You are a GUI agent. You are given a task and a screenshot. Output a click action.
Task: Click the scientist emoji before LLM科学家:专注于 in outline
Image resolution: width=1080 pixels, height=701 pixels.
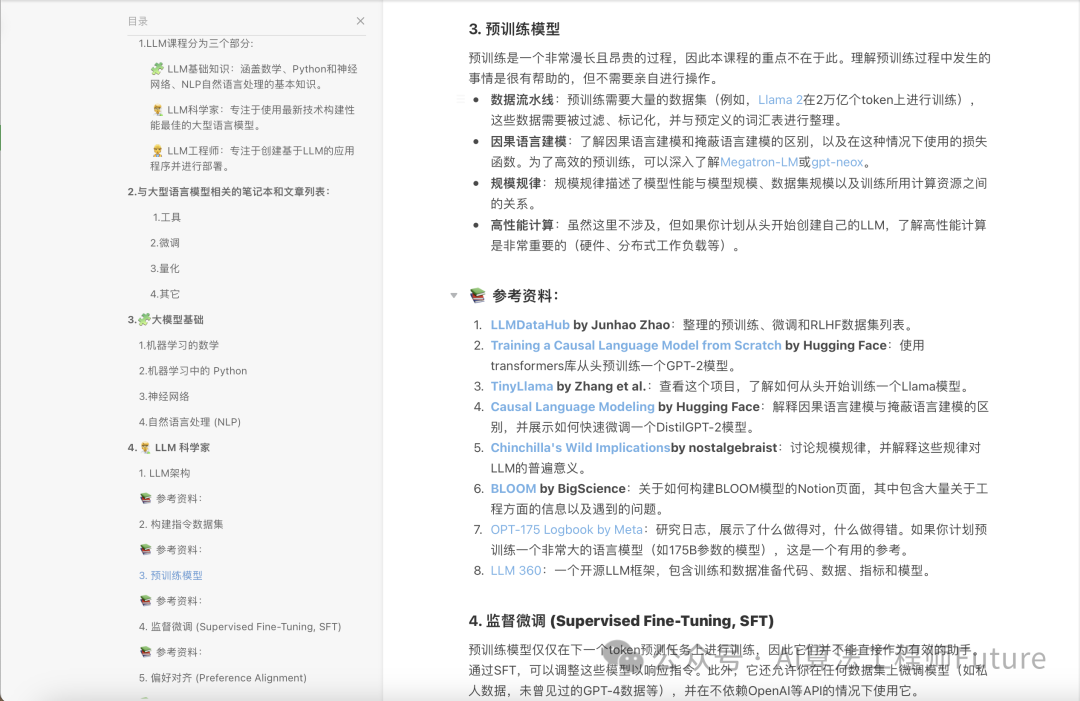(157, 109)
